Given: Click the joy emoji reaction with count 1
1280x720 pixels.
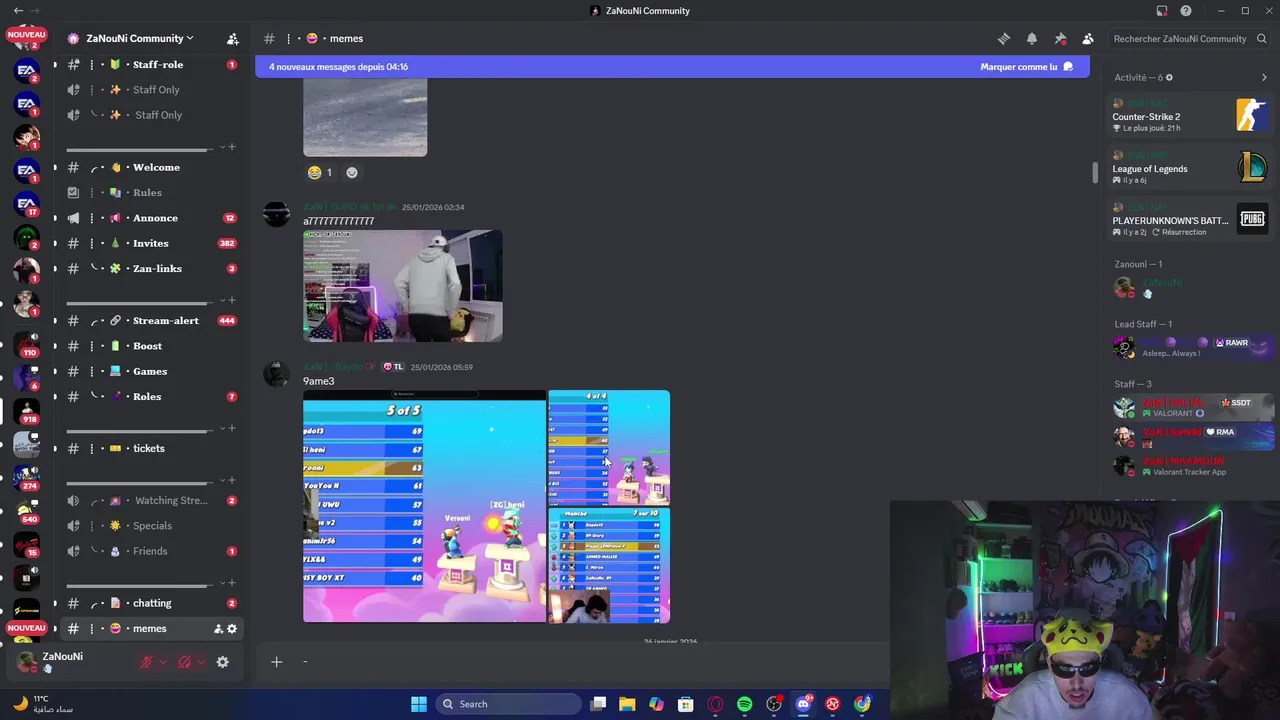Looking at the screenshot, I should click(x=320, y=172).
